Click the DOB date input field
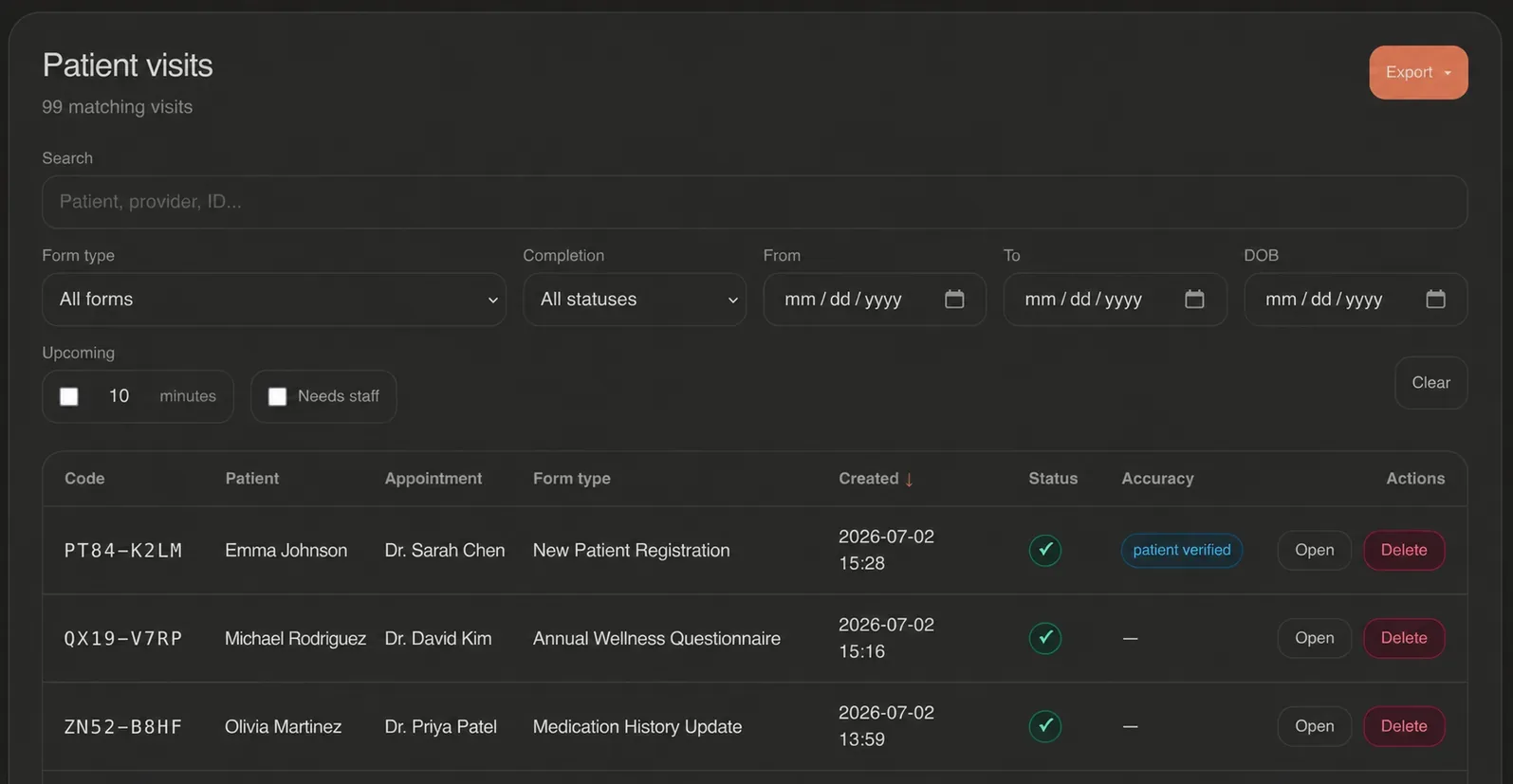The image size is (1513, 784). click(x=1356, y=300)
